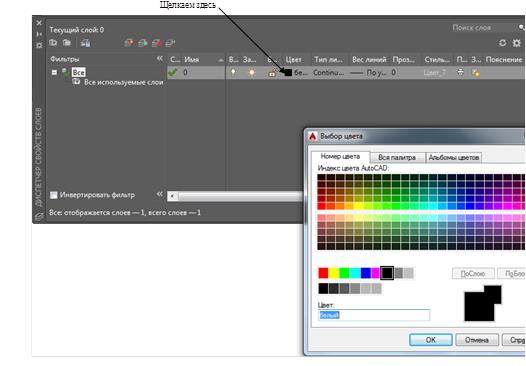Viewport: 526px width, 366px height.
Task: Switch to 'Вся палитра' tab
Action: pos(397,157)
